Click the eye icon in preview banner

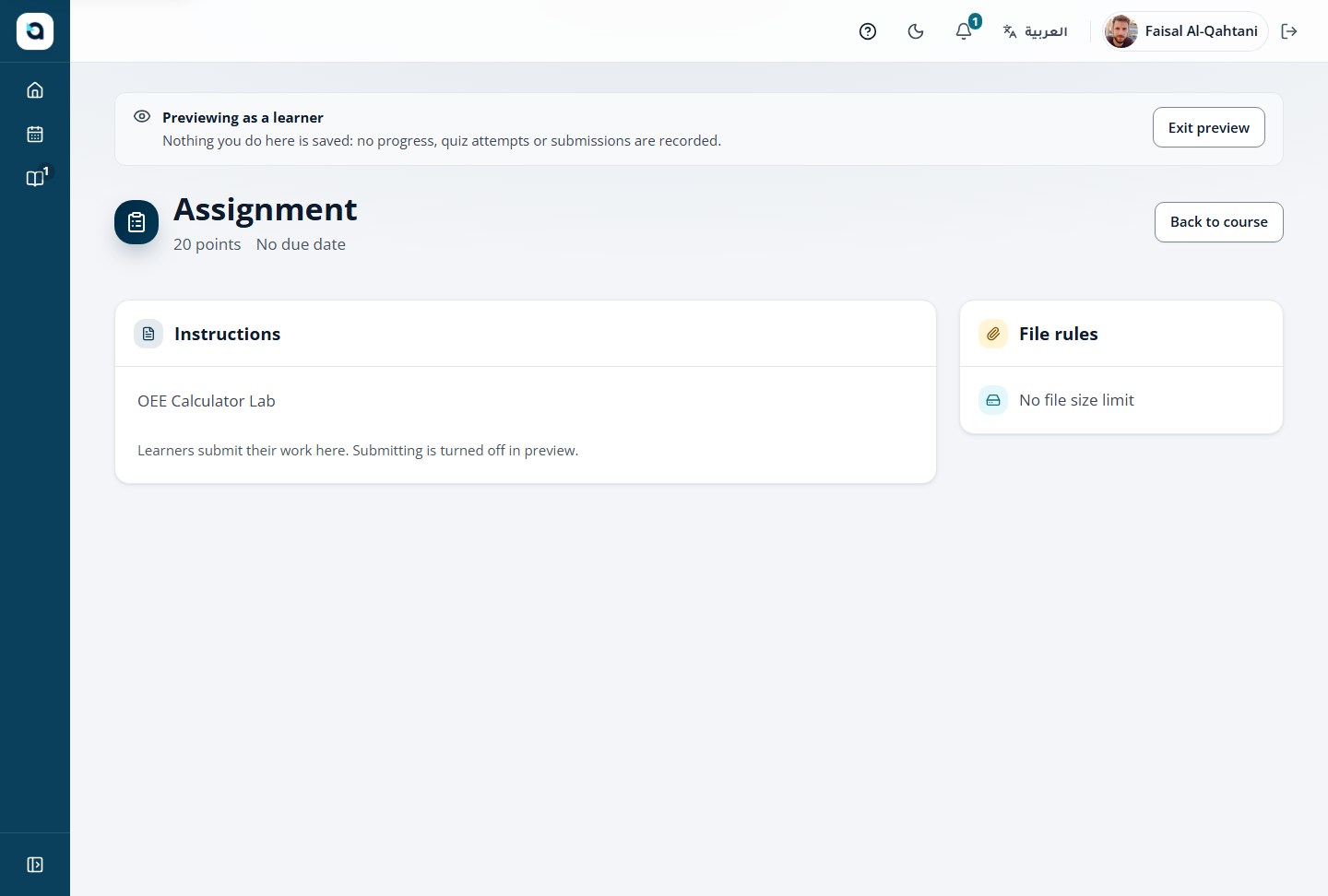[x=142, y=116]
